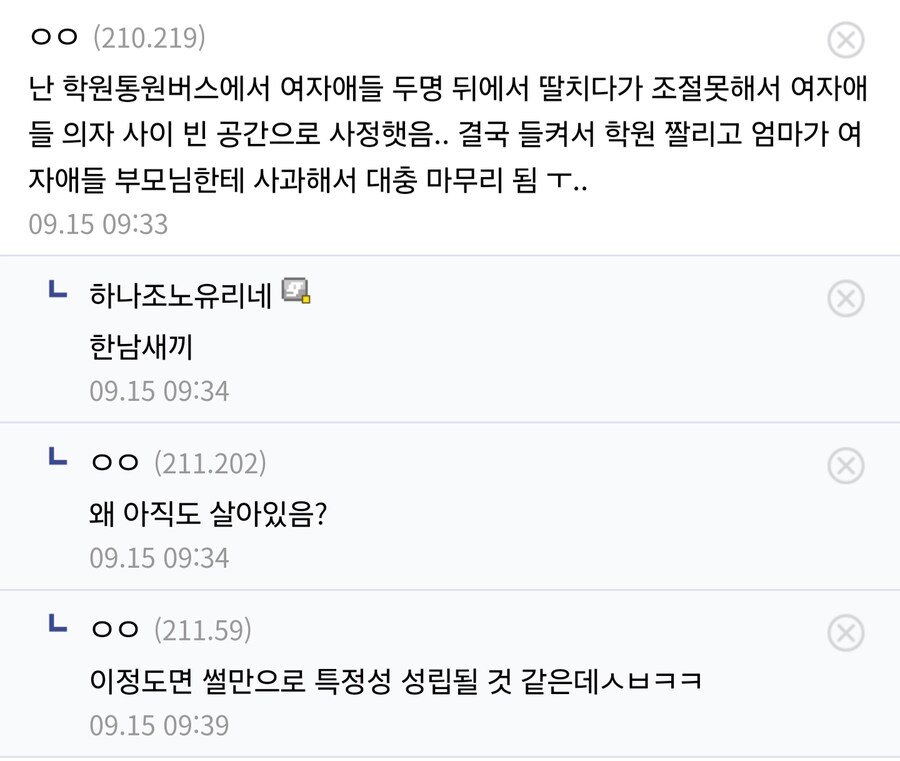Click the delete icon on the main comment
The height and width of the screenshot is (761, 900).
(846, 38)
